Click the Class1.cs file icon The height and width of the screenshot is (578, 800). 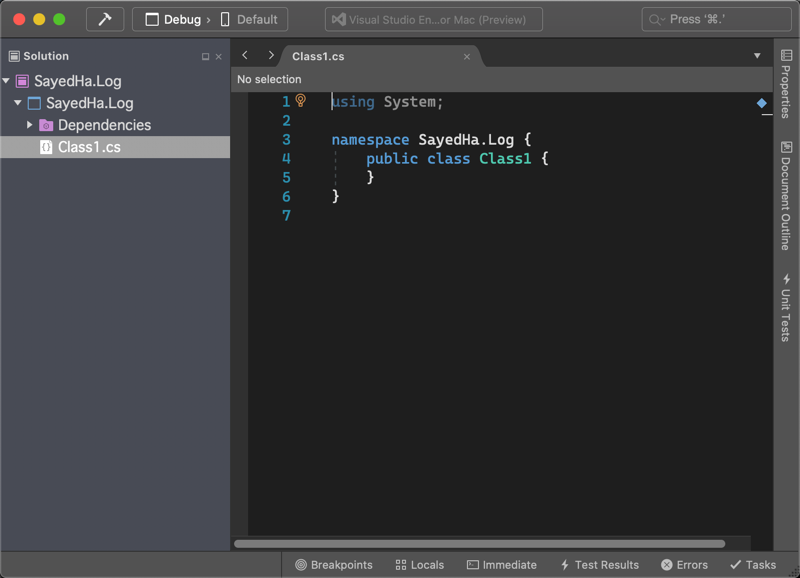[46, 147]
